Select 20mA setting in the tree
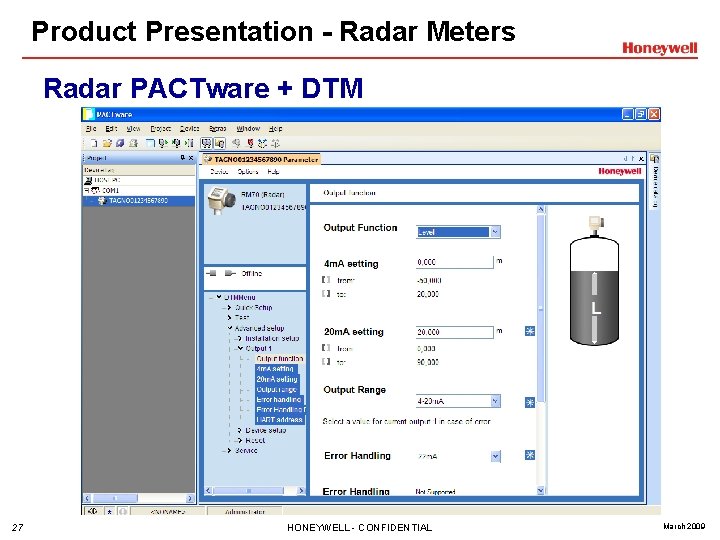 [x=277, y=379]
